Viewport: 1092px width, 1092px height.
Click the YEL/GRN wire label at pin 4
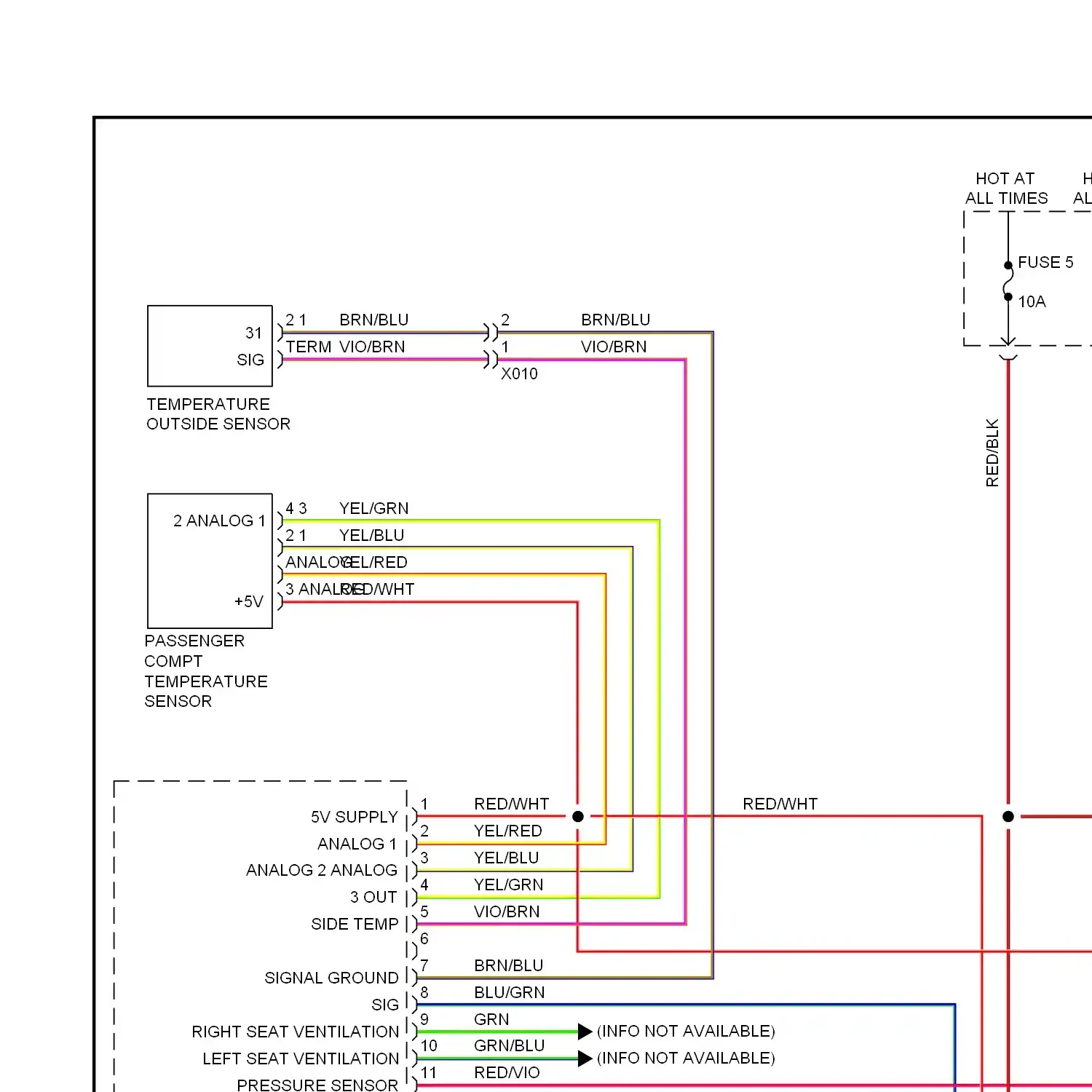click(x=508, y=885)
